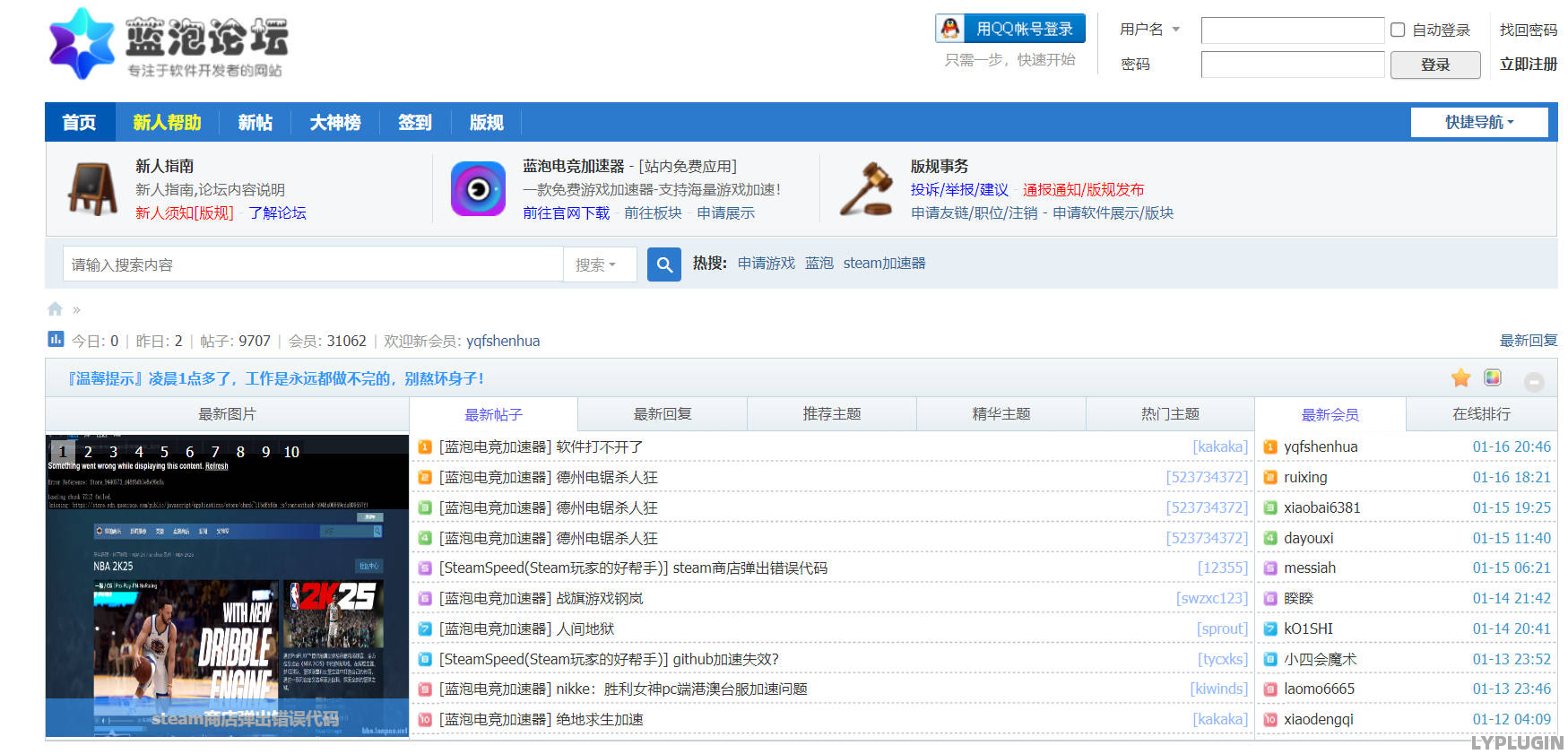Click the 蓝泡电竞加速器 app icon

478,188
